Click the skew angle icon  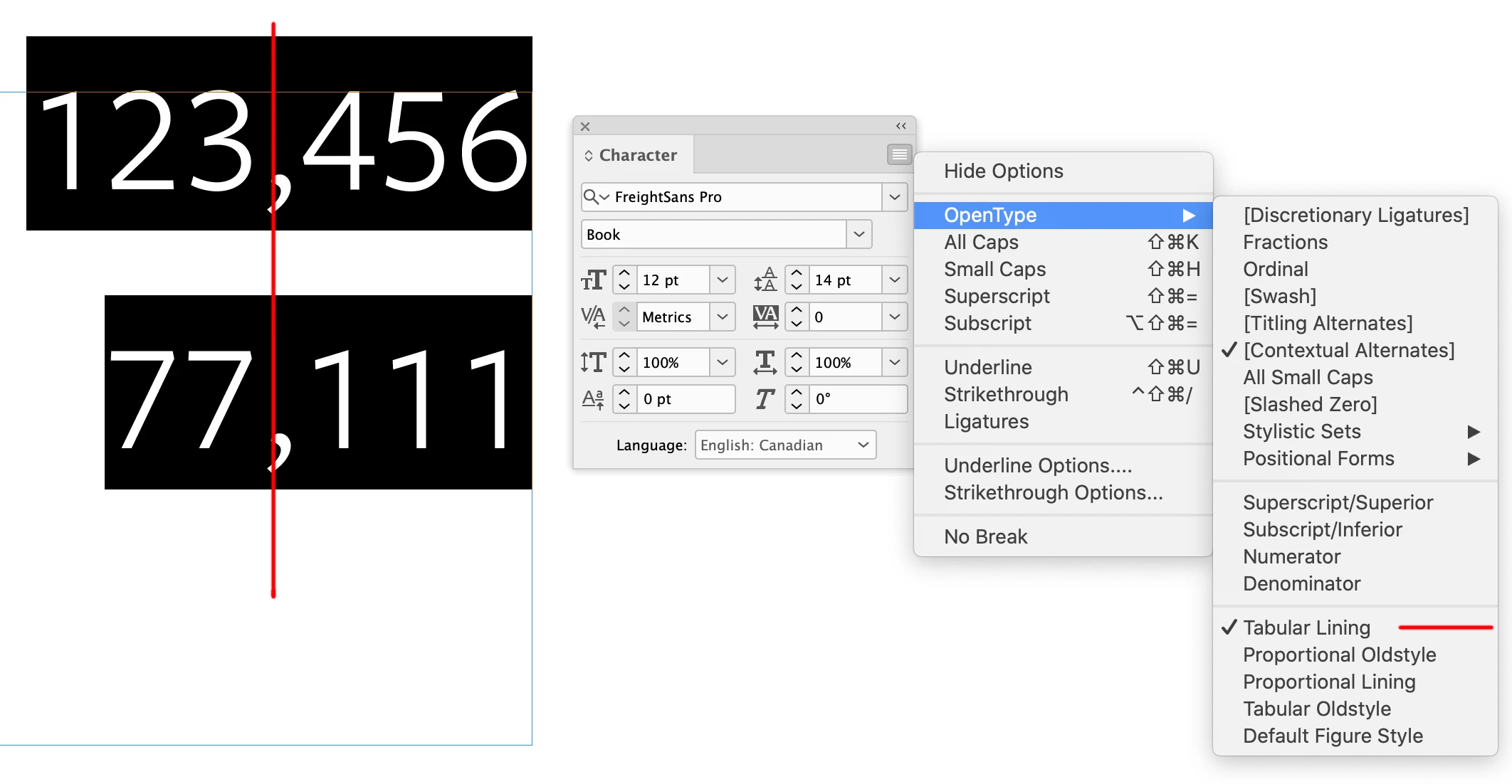765,399
